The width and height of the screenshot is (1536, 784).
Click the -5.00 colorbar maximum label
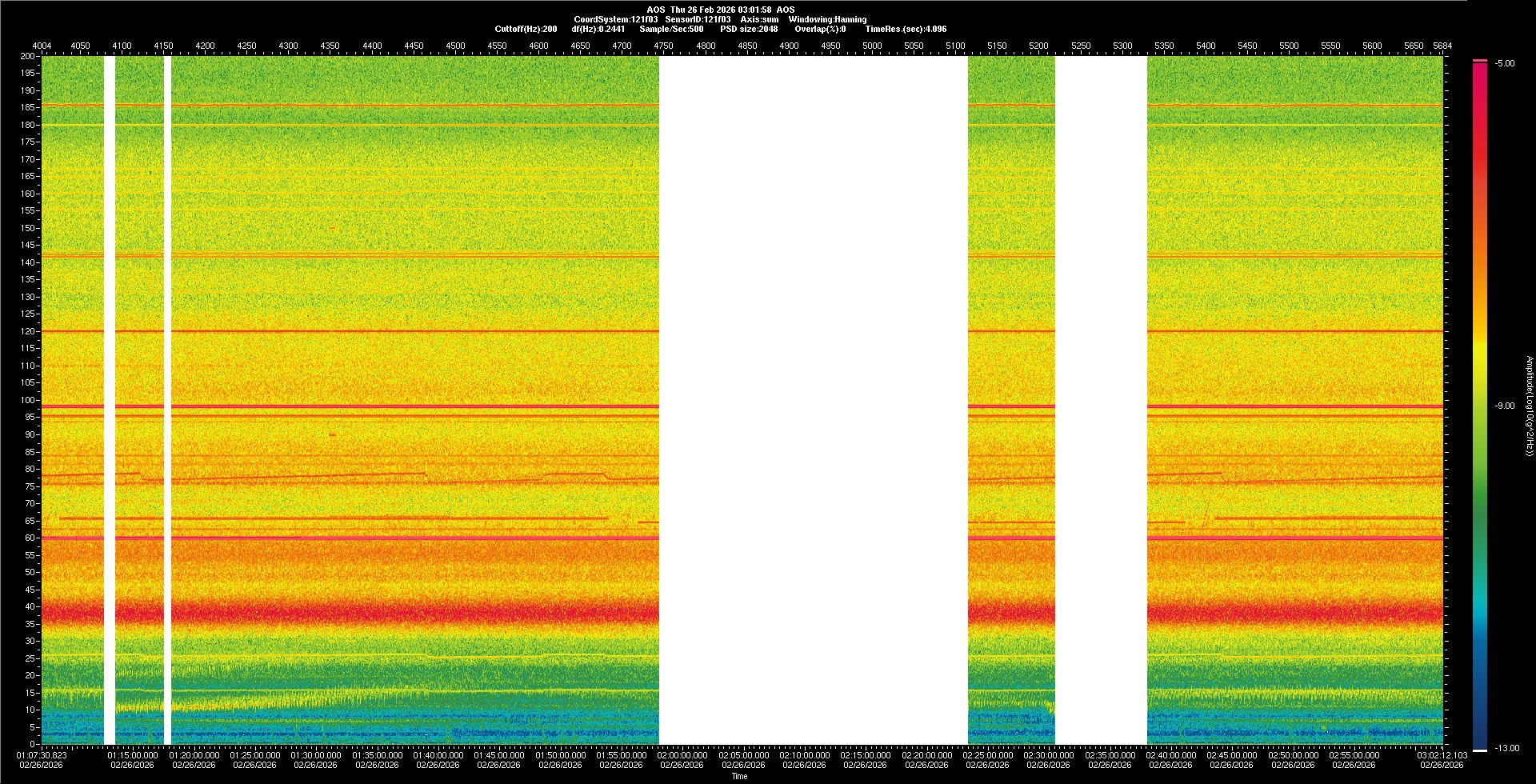pyautogui.click(x=1504, y=64)
